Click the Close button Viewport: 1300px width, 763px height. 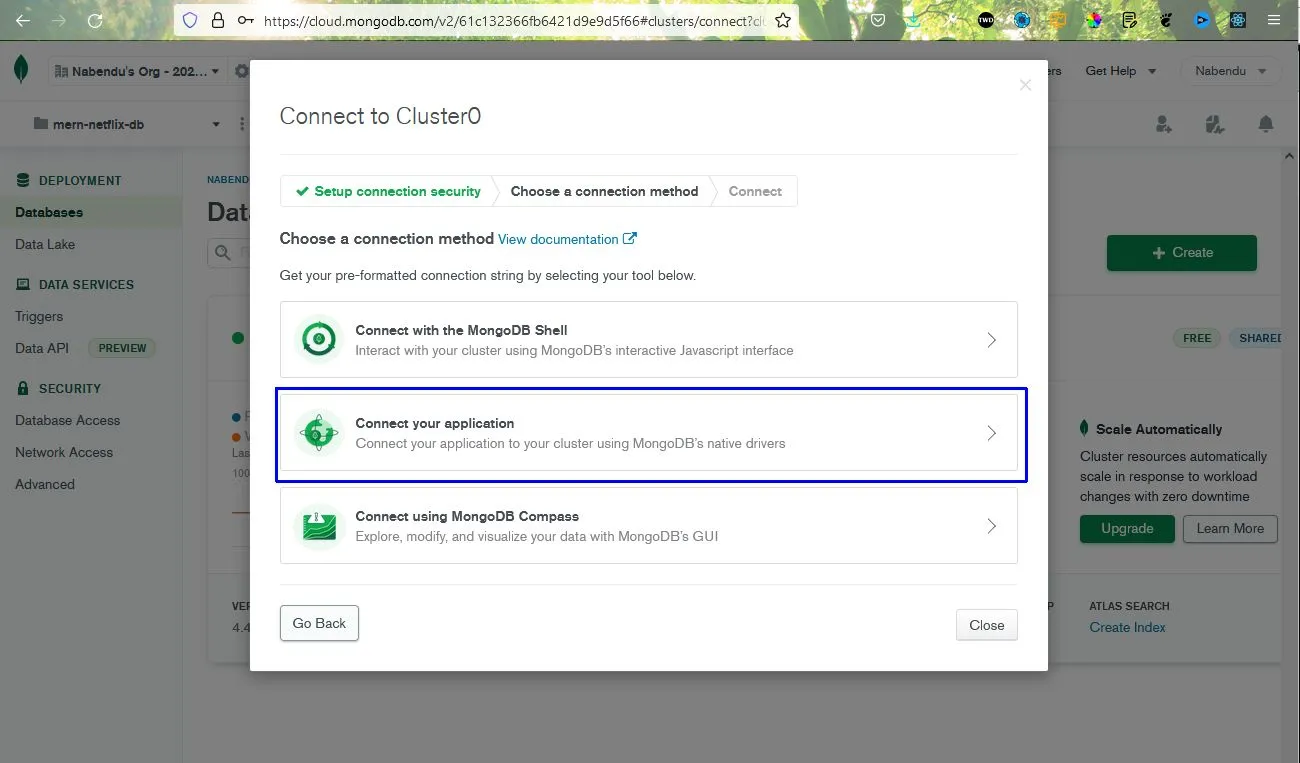pyautogui.click(x=986, y=625)
